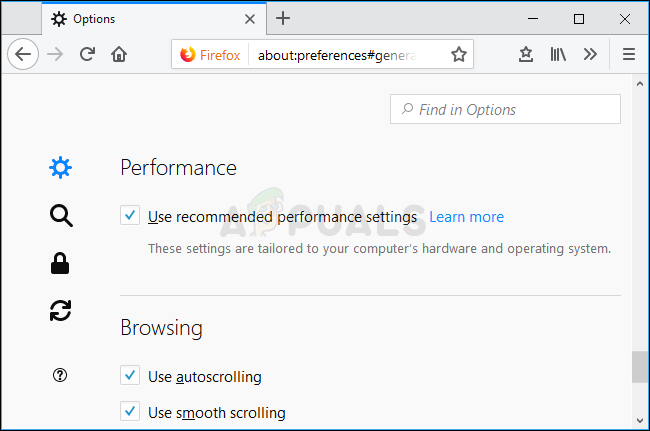Open the Search settings magnifier category

pos(60,215)
